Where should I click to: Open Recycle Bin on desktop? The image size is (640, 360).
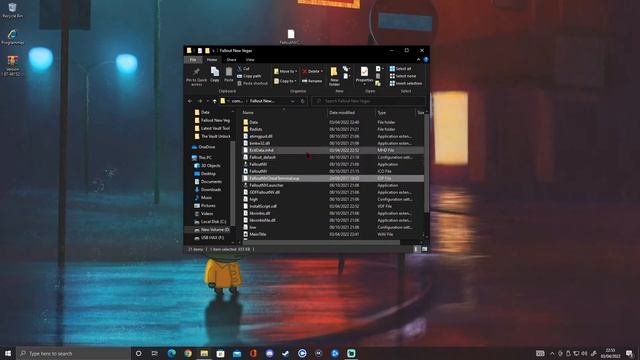(12, 11)
